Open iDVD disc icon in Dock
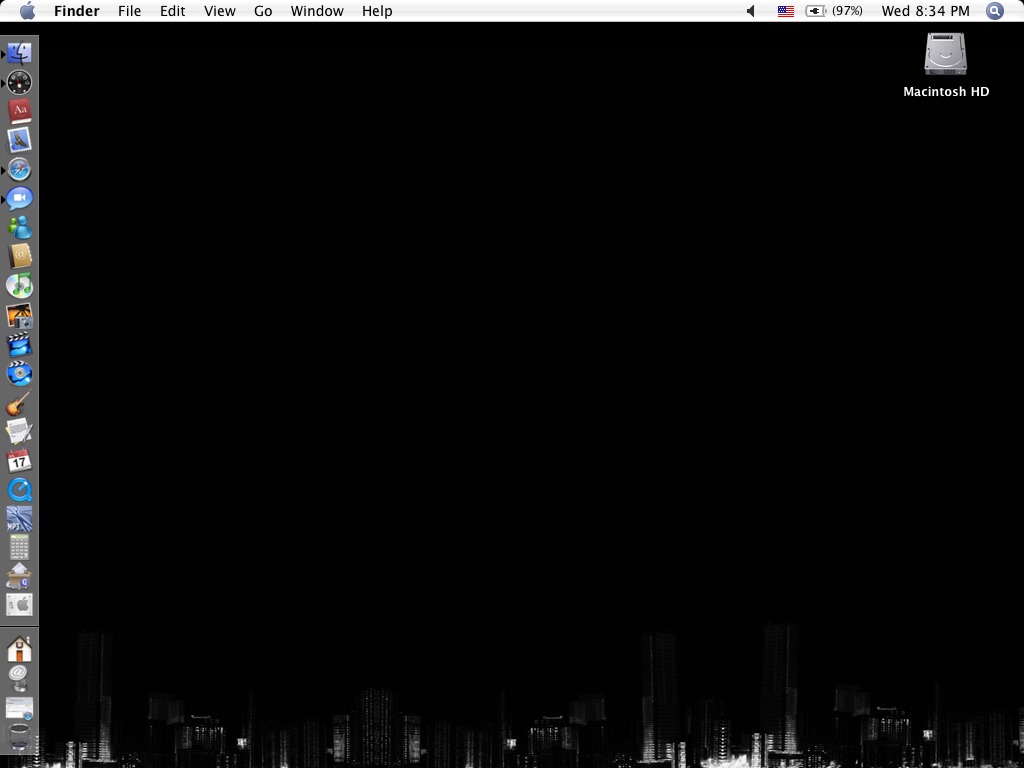This screenshot has height=768, width=1024. point(20,373)
